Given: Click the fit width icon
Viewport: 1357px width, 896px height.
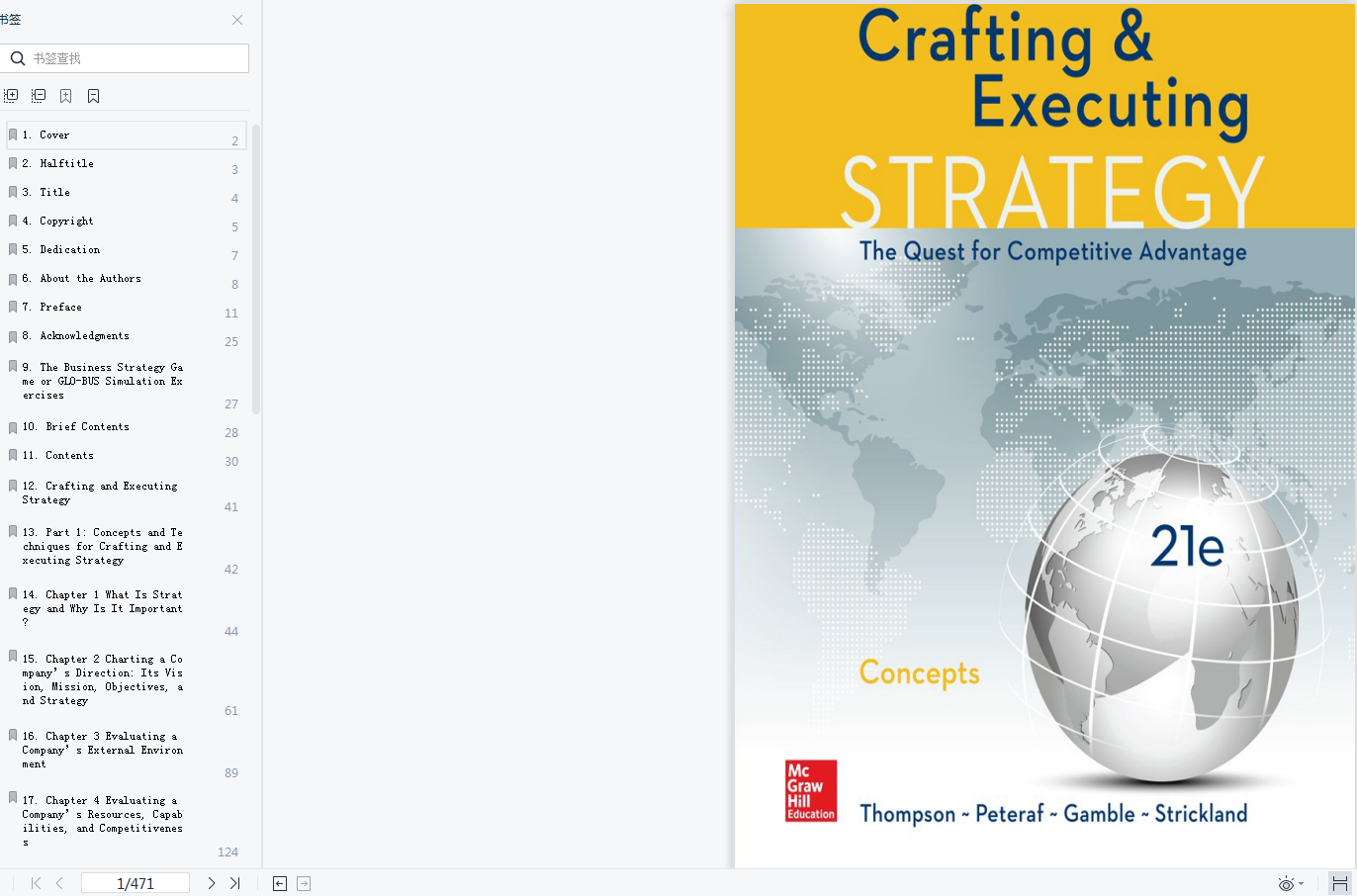Looking at the screenshot, I should point(1340,883).
